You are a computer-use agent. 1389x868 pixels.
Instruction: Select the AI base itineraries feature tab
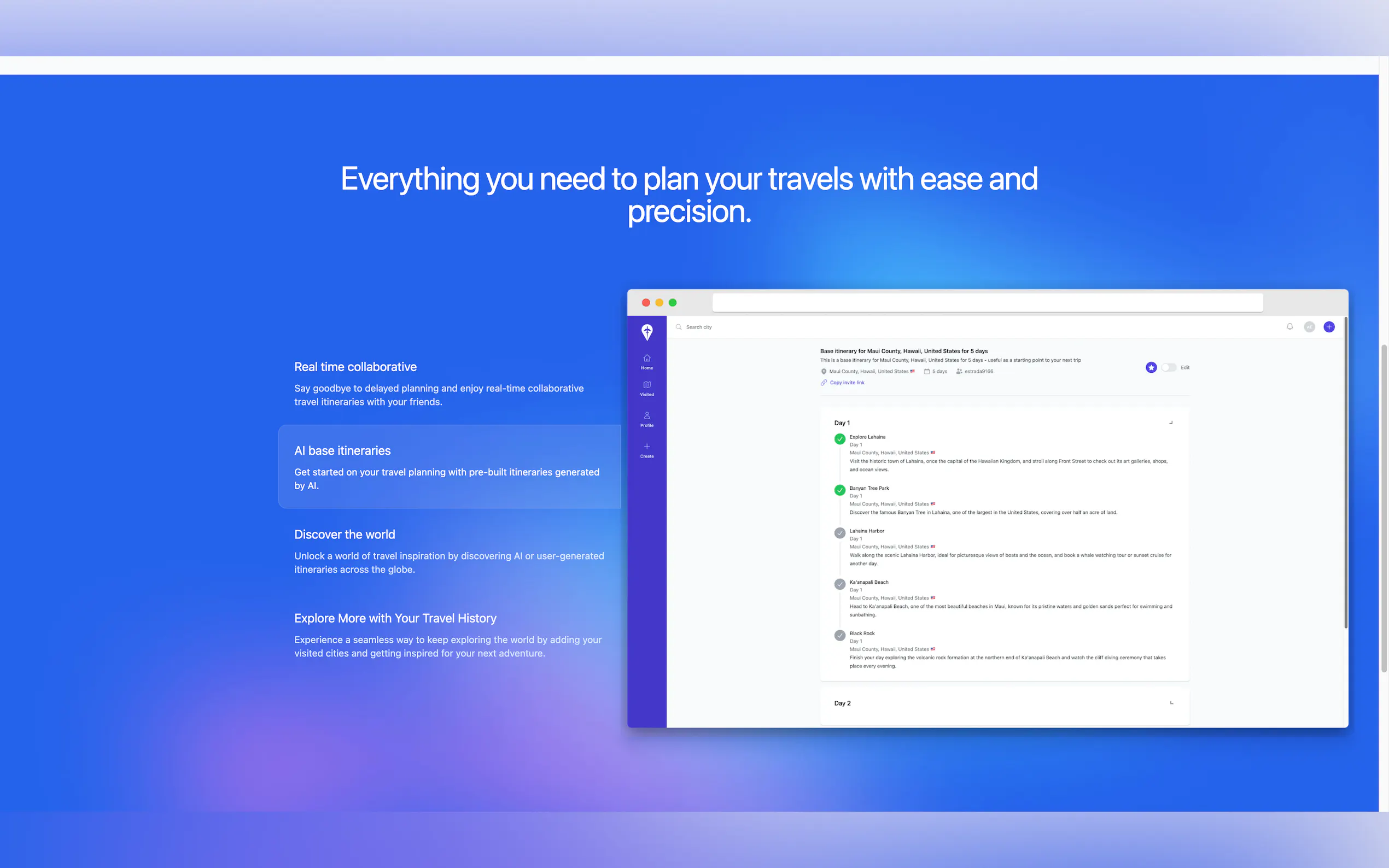tap(449, 466)
